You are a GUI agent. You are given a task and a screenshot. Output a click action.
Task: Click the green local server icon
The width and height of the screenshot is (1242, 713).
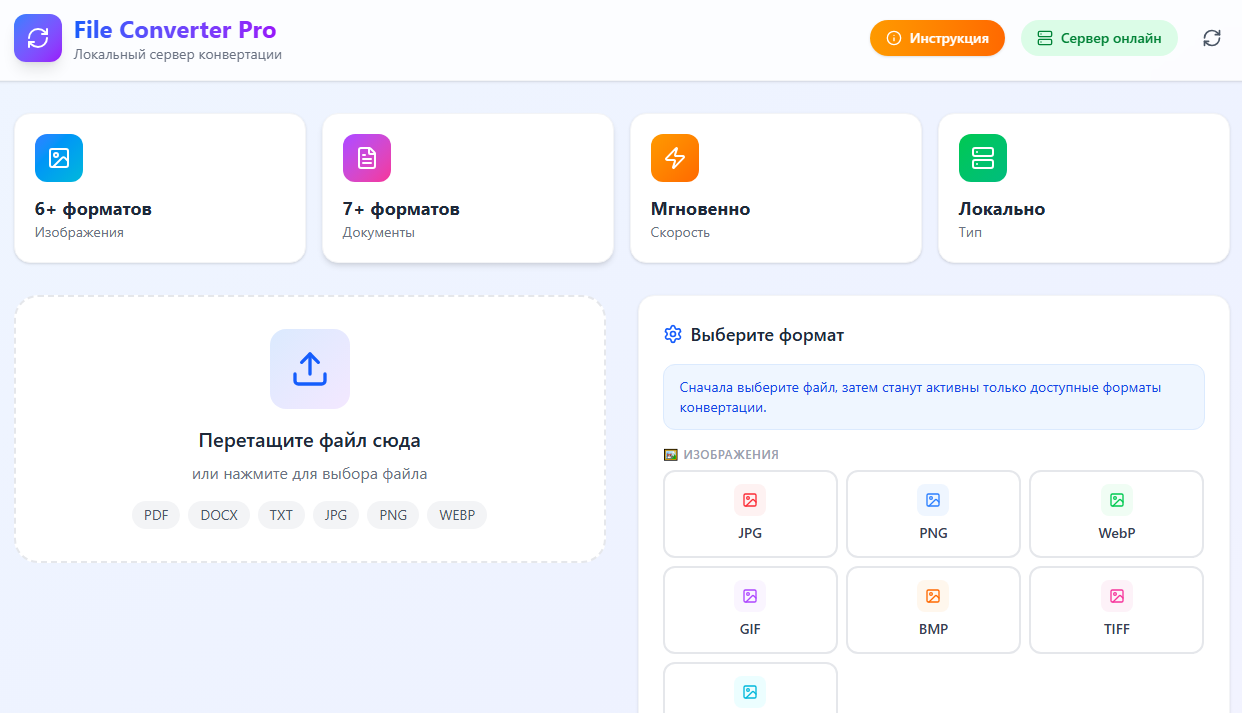click(983, 158)
